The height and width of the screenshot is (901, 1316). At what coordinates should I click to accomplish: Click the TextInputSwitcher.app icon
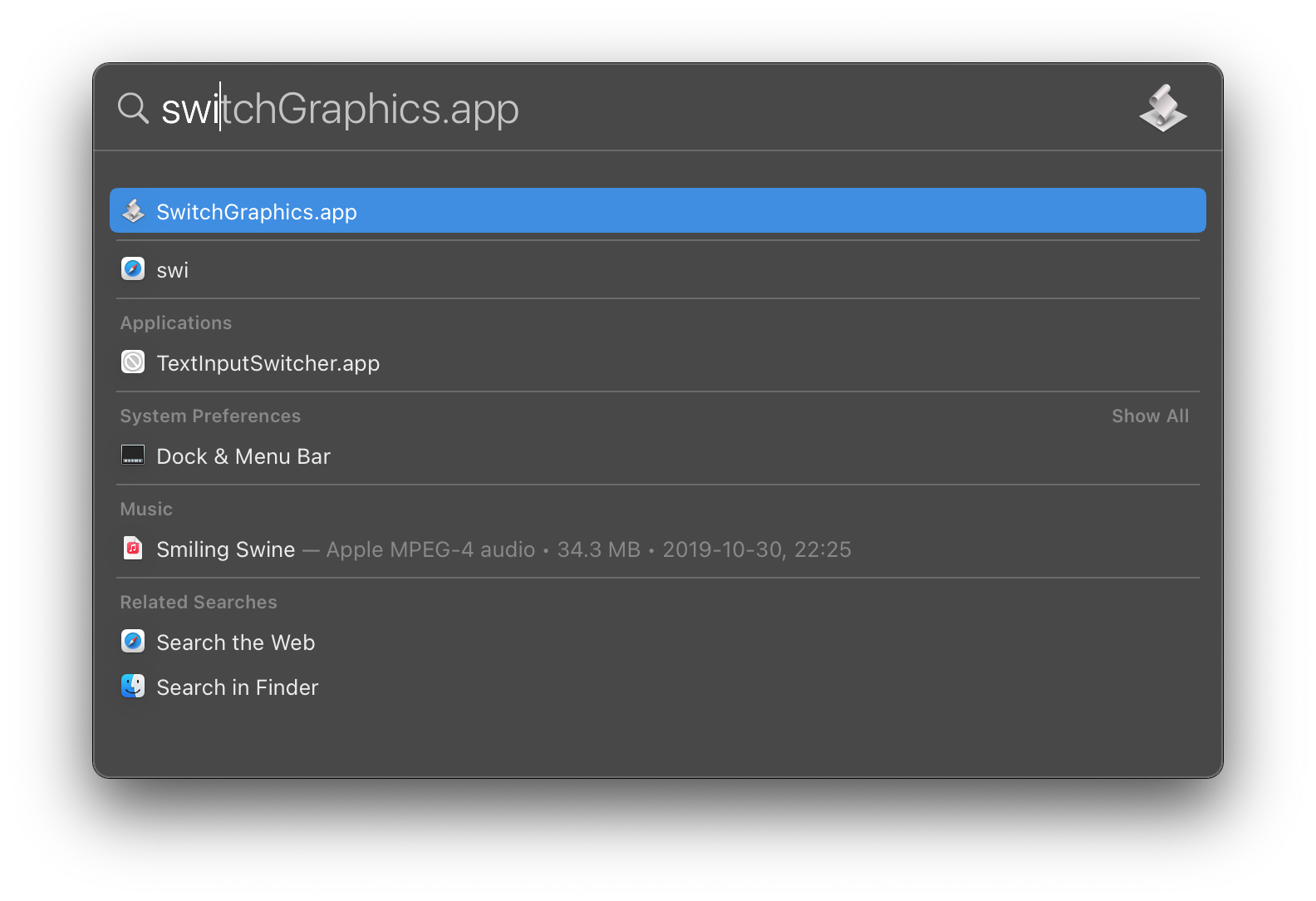(x=133, y=362)
